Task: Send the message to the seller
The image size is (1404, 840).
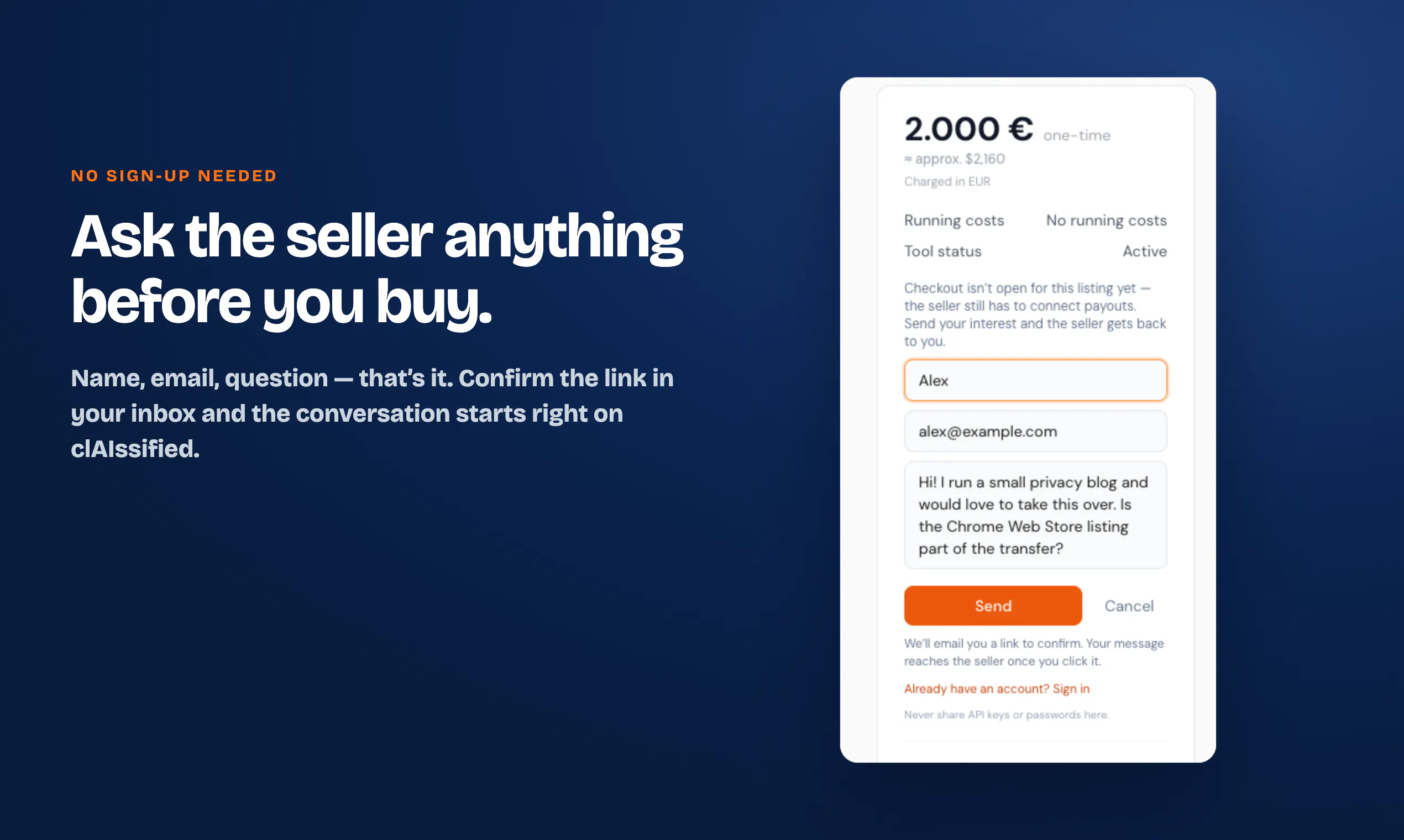Action: (x=992, y=606)
